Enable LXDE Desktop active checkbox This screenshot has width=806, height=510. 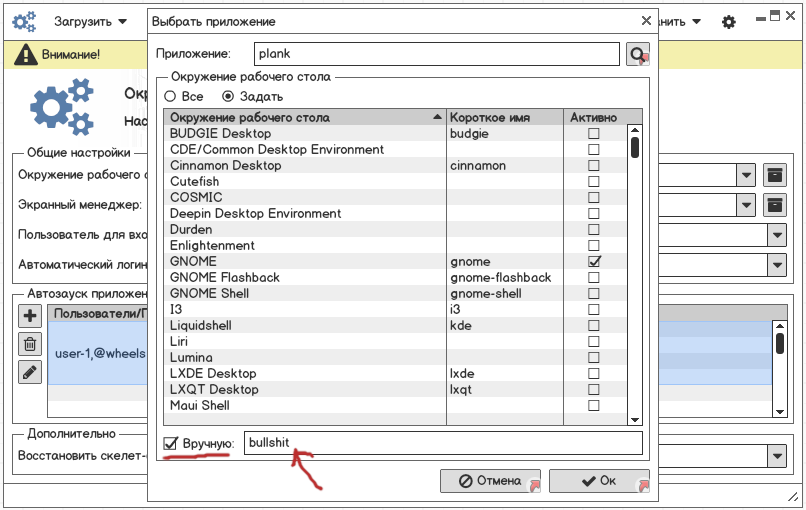(x=594, y=373)
